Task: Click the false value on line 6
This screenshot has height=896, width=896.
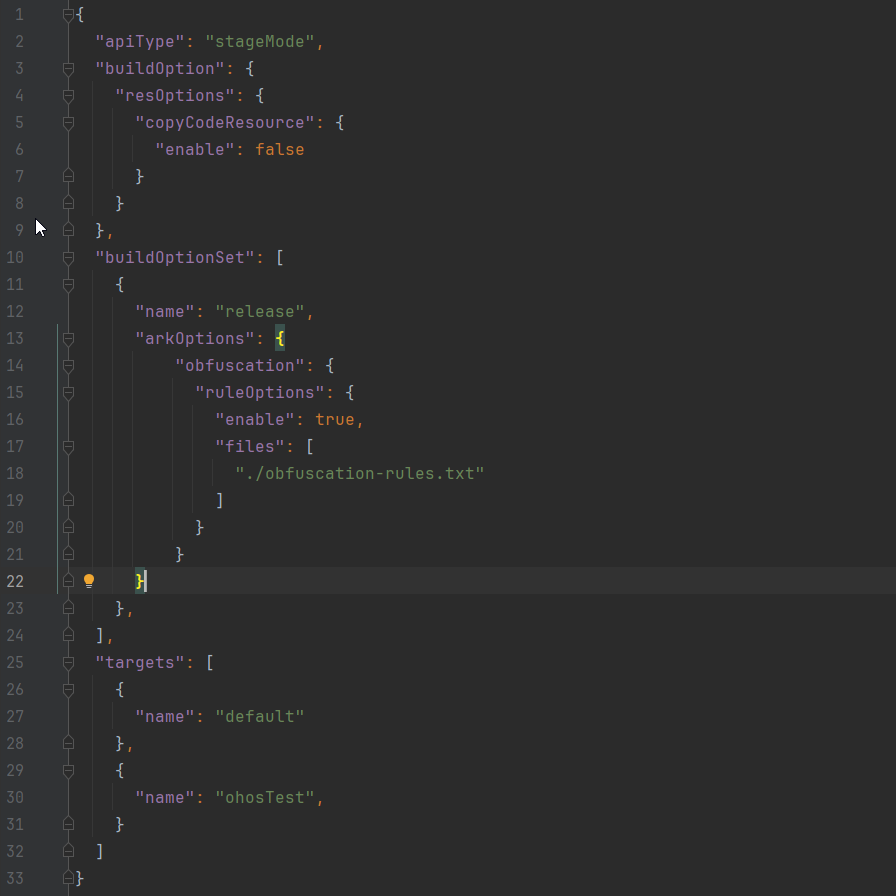Action: tap(279, 150)
